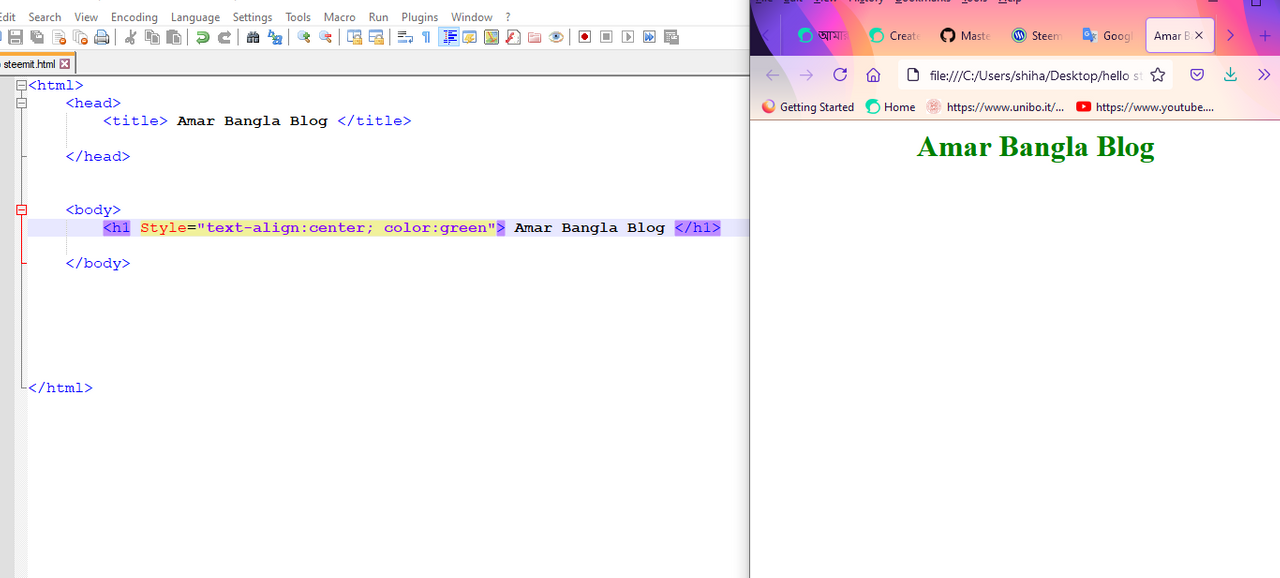
Task: Go to browser Home page icon
Action: coord(873,75)
